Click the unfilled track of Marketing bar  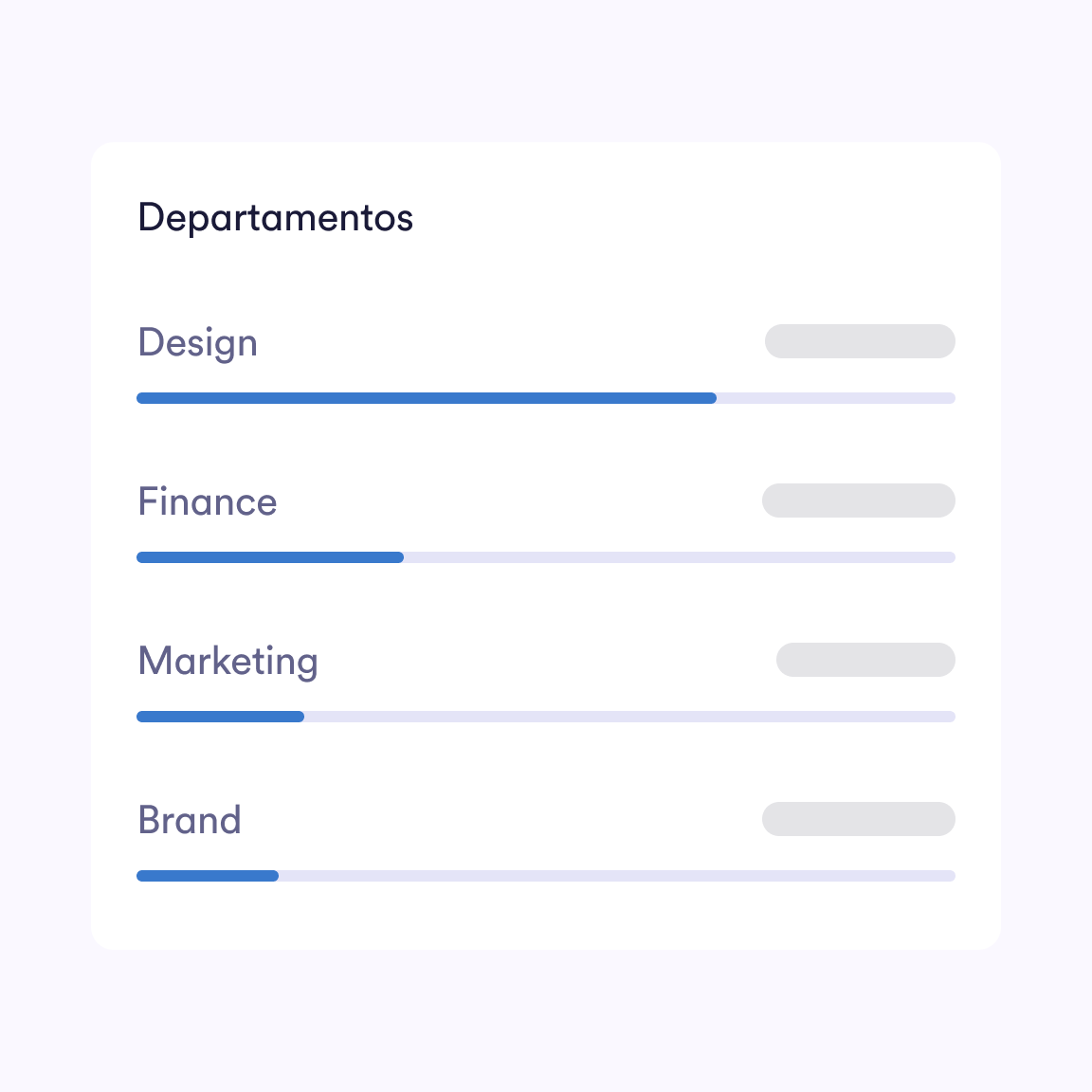pos(629,717)
